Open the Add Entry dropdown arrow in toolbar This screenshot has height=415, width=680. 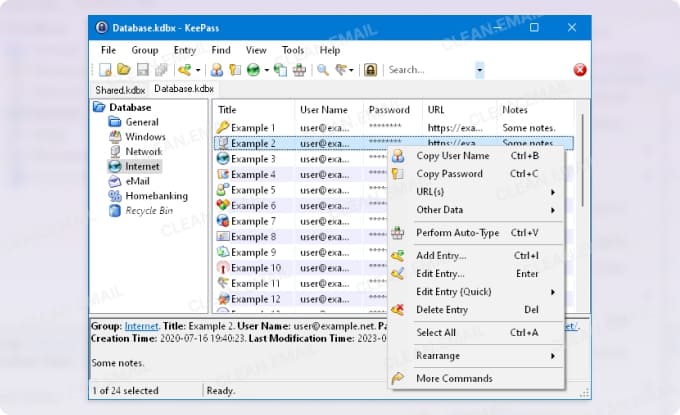[x=198, y=70]
